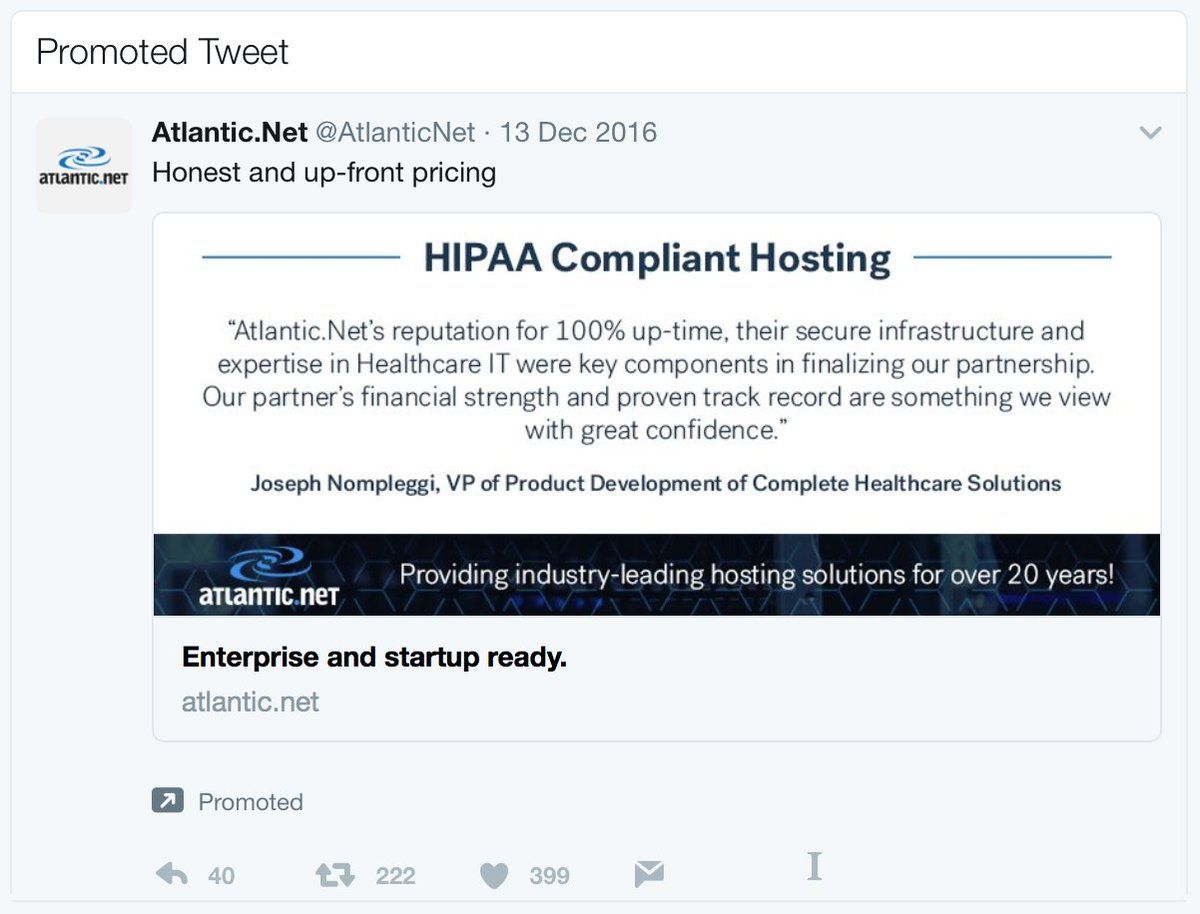The height and width of the screenshot is (914, 1200).
Task: Click the 'Enterprise and startup ready.' headline
Action: [x=374, y=658]
